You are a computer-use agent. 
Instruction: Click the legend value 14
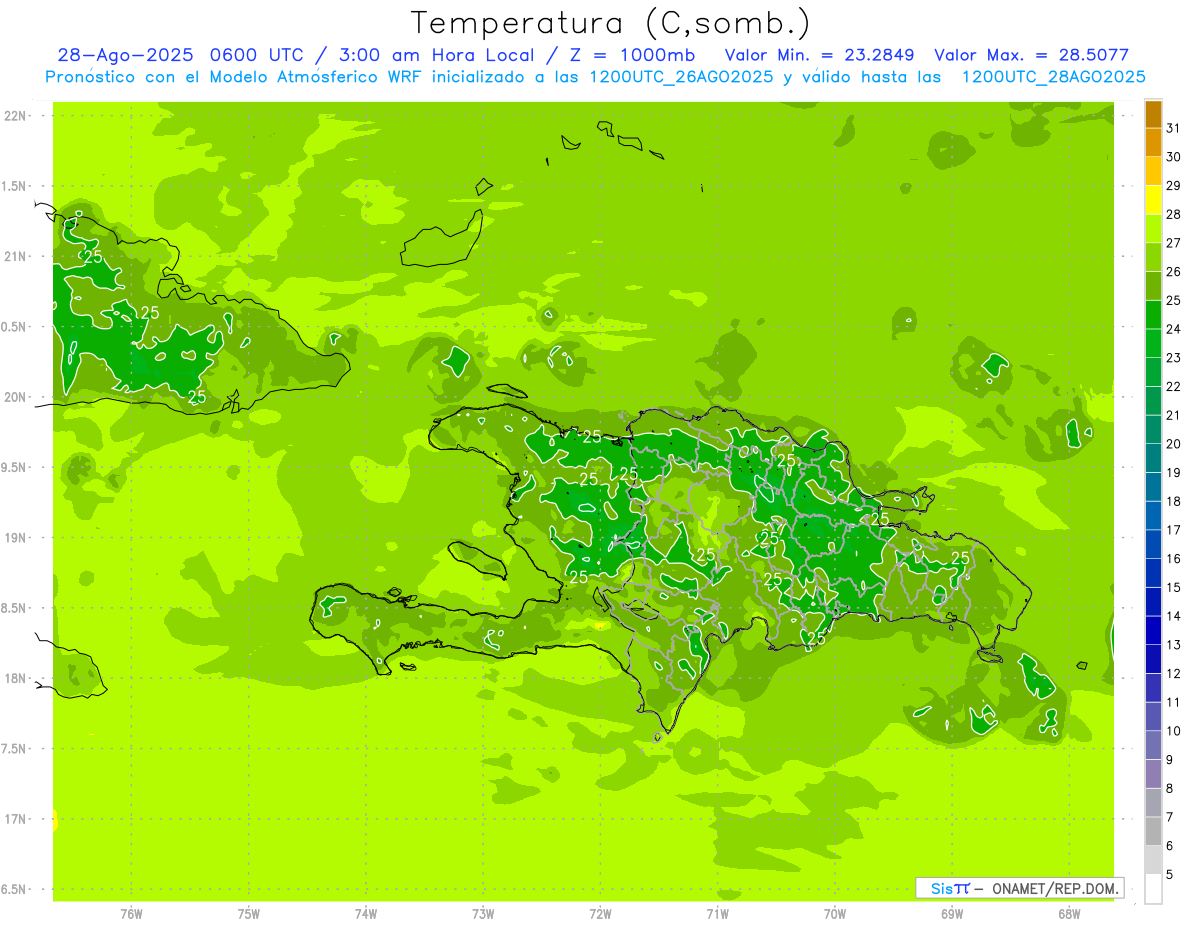point(1173,616)
